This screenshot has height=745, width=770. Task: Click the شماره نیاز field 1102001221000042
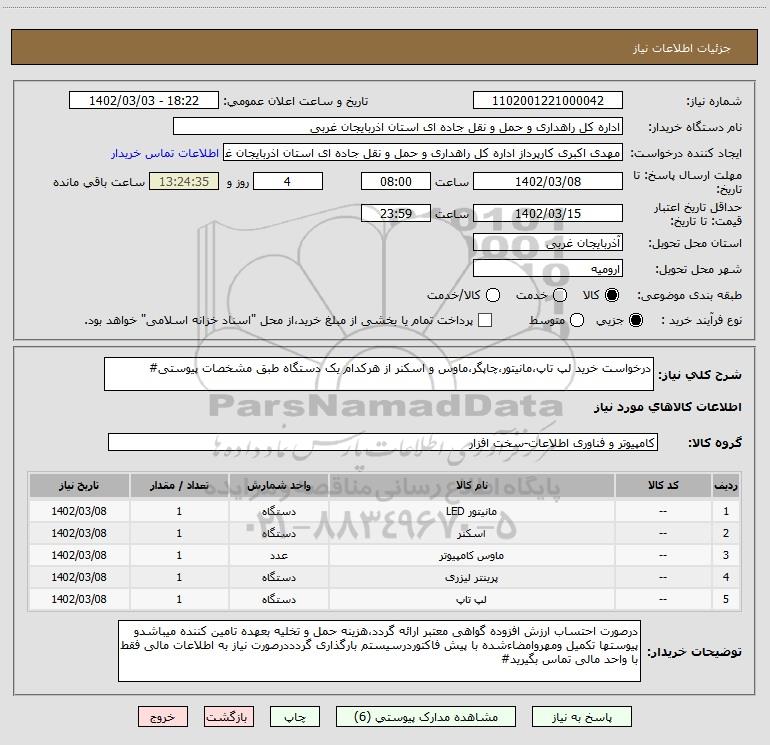coord(548,101)
